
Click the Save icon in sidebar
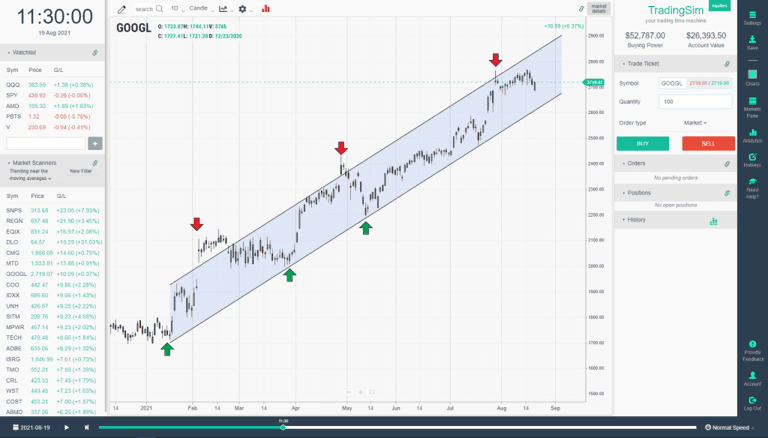tap(752, 44)
